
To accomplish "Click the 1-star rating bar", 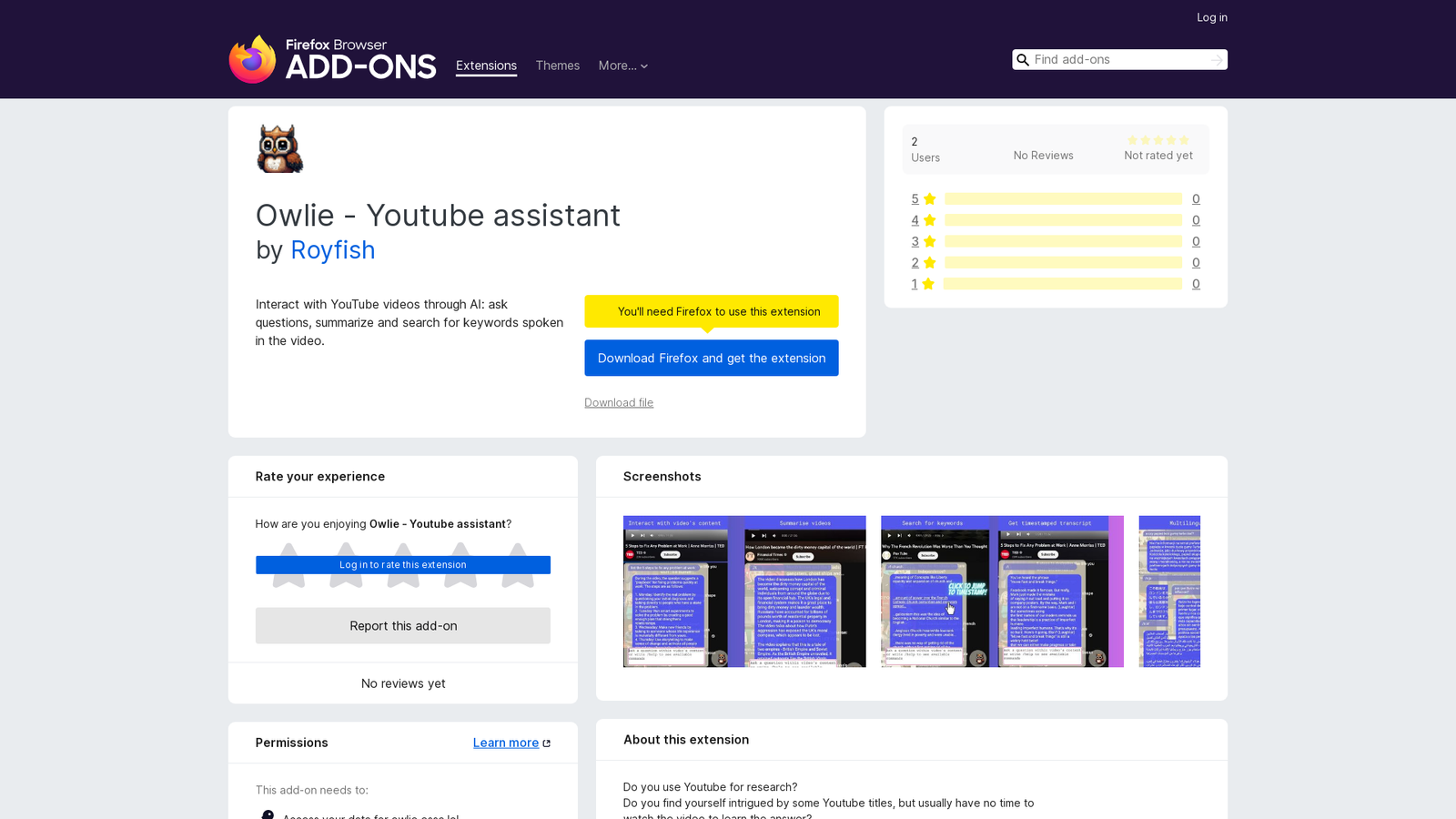I will (1063, 284).
